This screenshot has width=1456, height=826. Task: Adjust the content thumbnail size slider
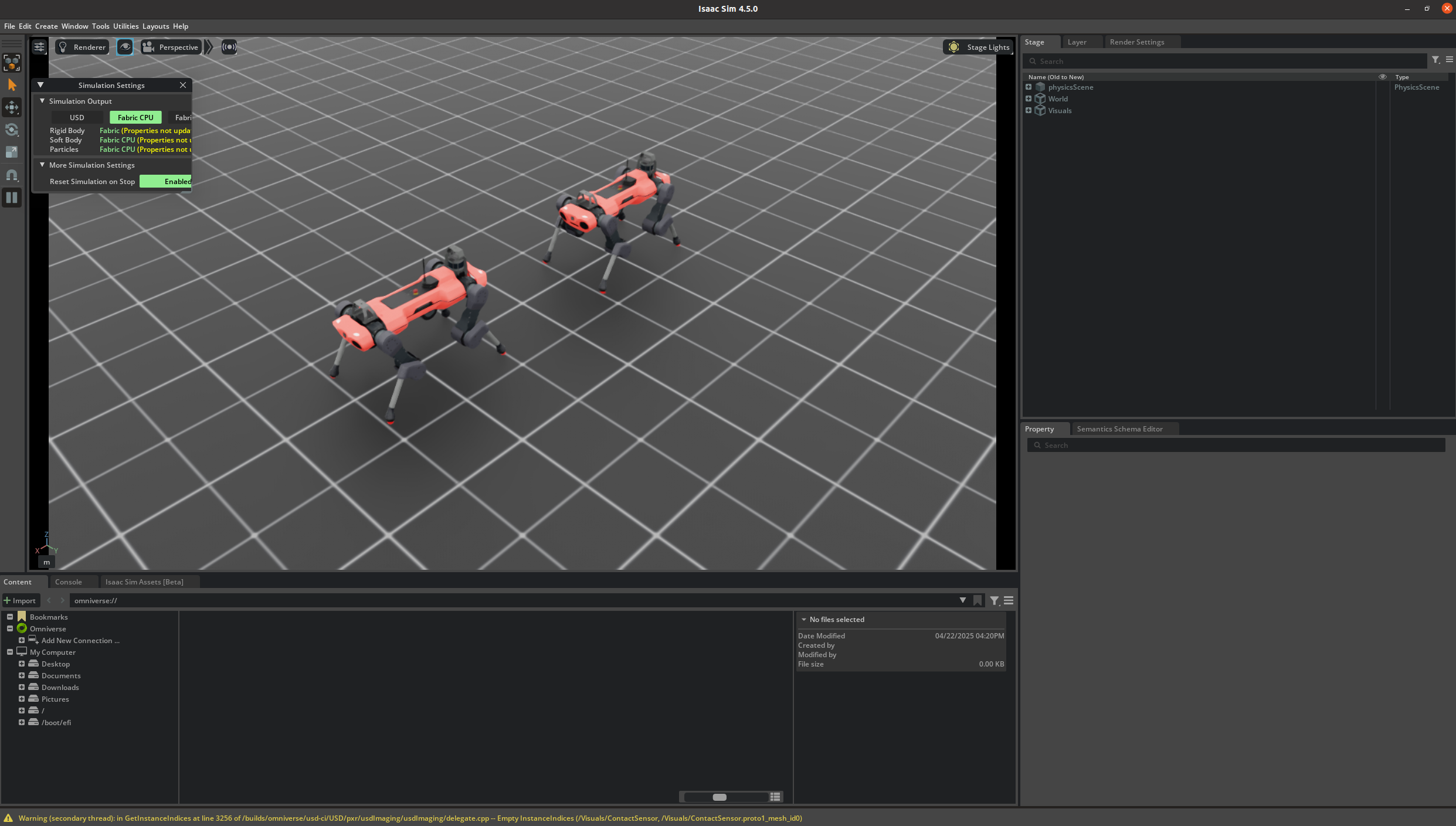click(719, 797)
